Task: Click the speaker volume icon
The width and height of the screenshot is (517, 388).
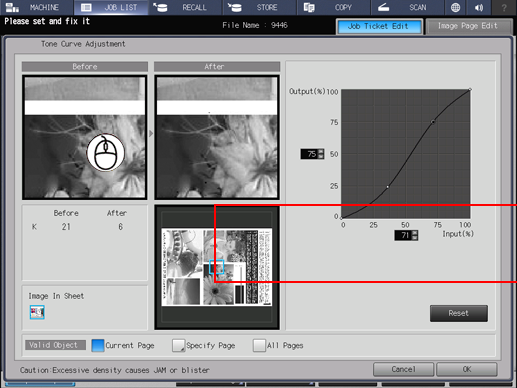Action: coord(479,7)
